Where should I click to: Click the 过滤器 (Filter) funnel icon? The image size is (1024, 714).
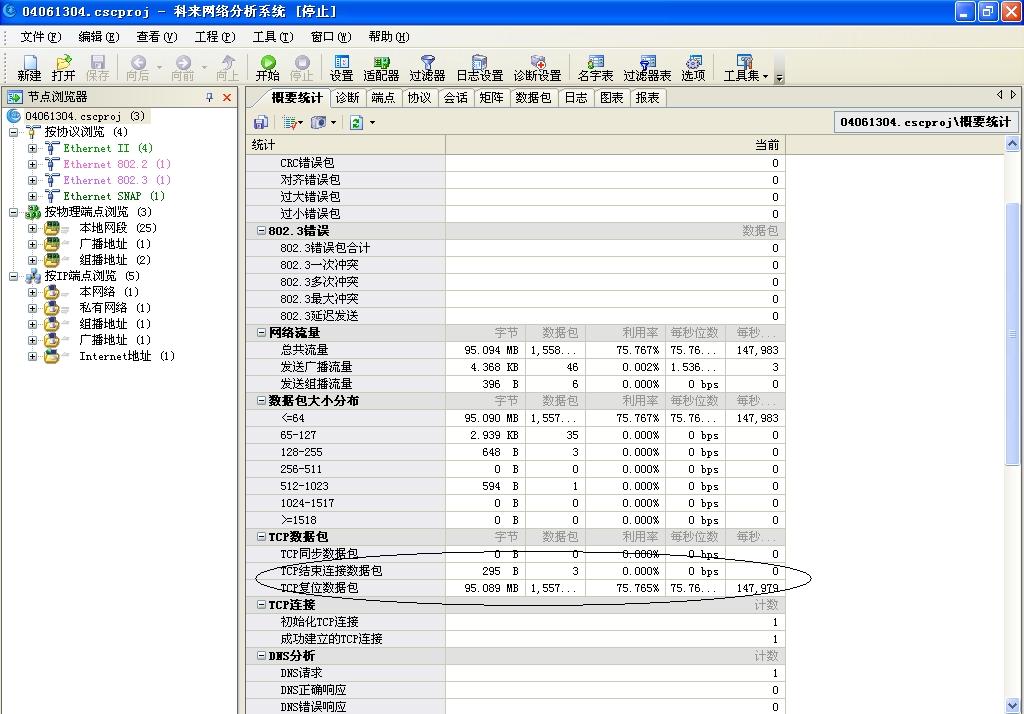click(427, 63)
